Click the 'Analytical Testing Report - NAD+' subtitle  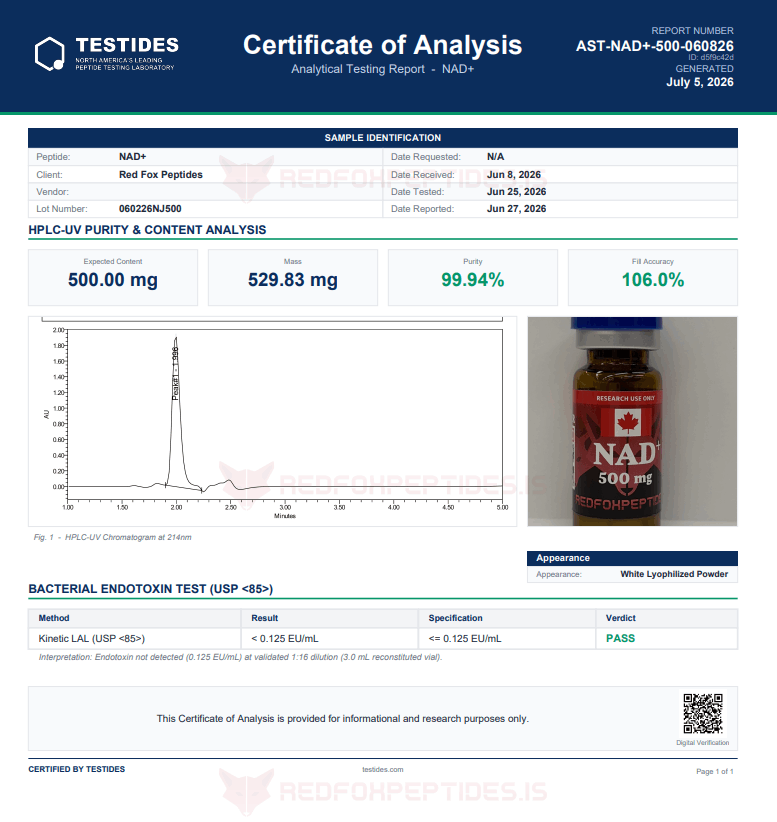(382, 69)
